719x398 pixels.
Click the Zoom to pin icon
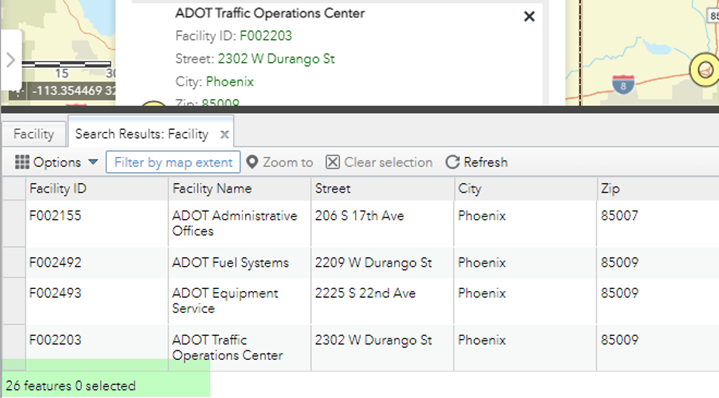(252, 162)
